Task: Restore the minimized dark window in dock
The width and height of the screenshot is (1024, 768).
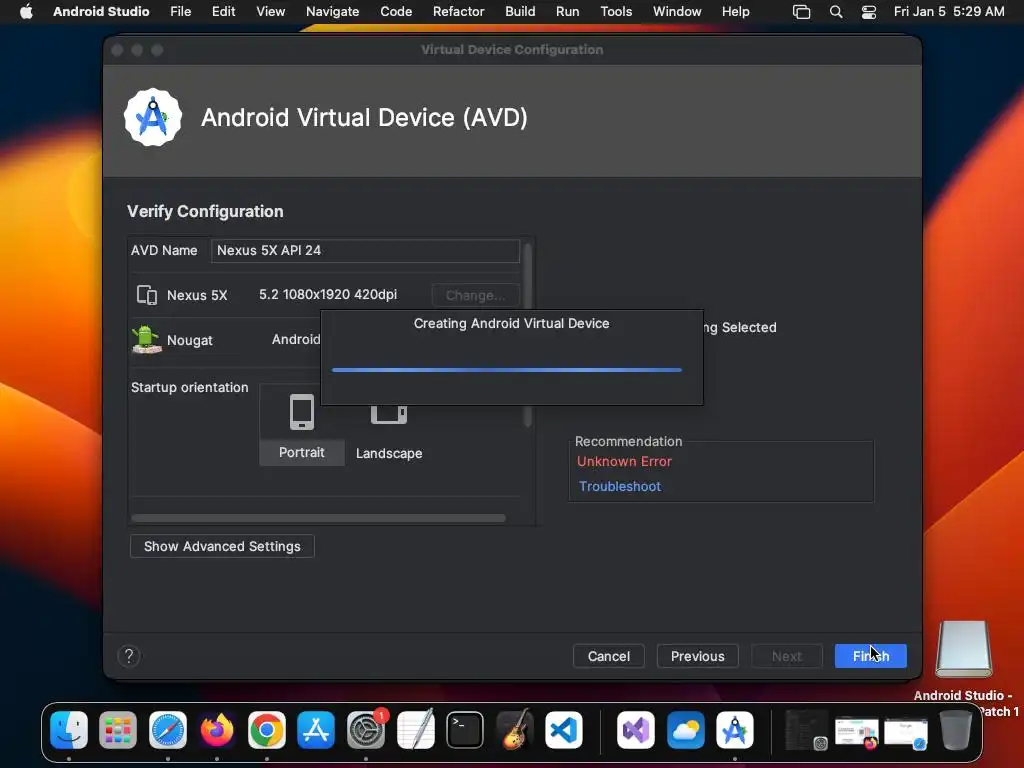Action: 807,729
